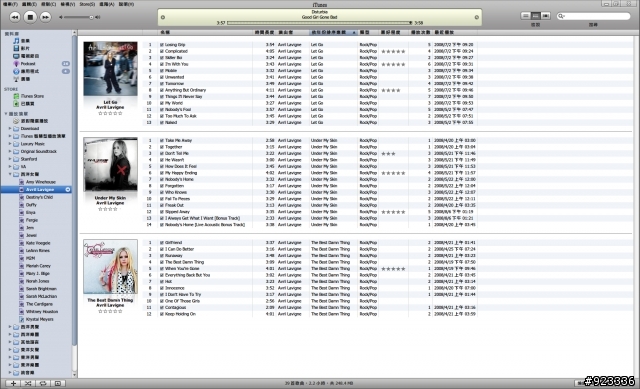The height and width of the screenshot is (389, 640).
Task: Click the right circle icon in the now-playing display
Action: [x=476, y=17]
